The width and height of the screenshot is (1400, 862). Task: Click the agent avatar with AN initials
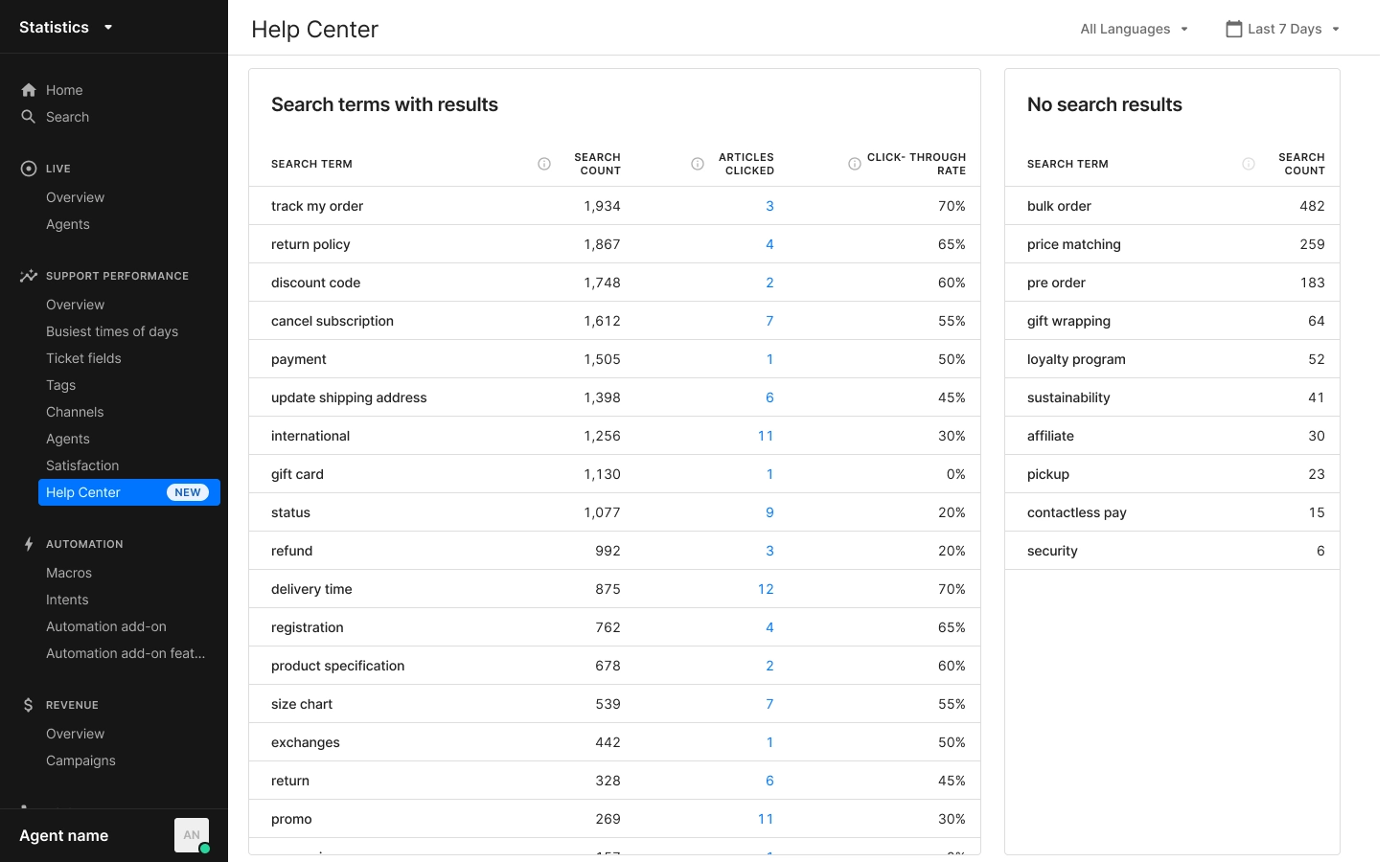(x=192, y=835)
